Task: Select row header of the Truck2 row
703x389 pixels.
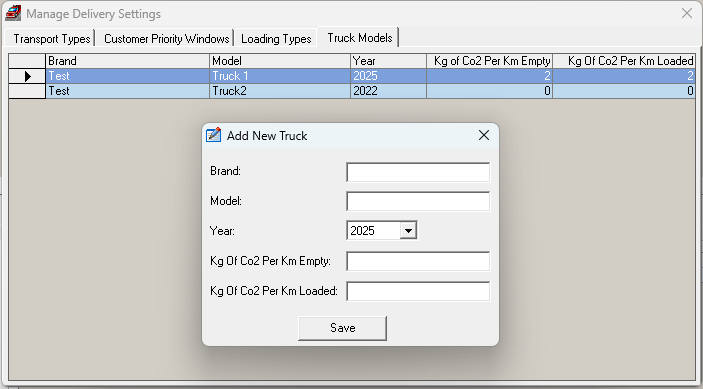Action: click(x=27, y=91)
